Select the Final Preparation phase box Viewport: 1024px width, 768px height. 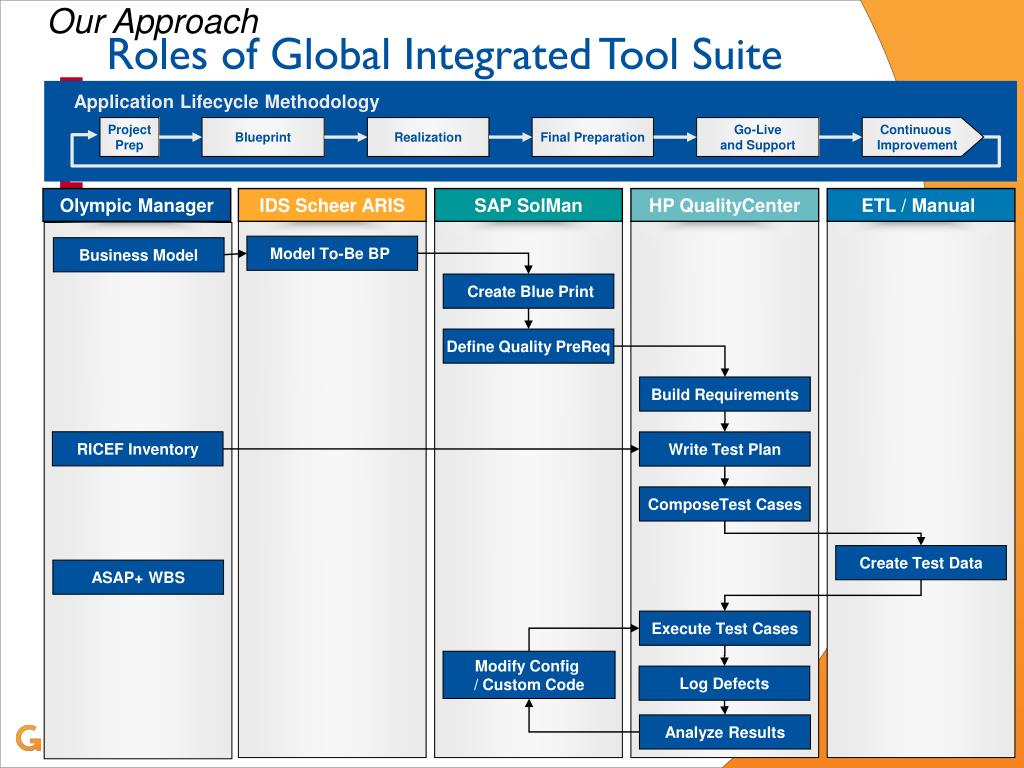coord(592,137)
